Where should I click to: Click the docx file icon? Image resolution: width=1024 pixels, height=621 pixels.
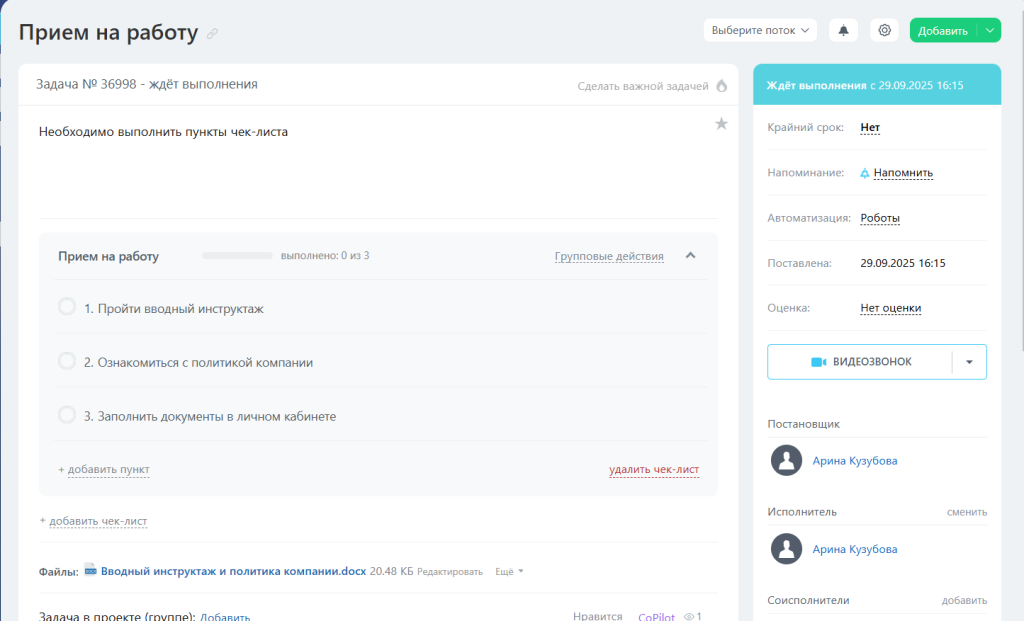click(x=90, y=571)
